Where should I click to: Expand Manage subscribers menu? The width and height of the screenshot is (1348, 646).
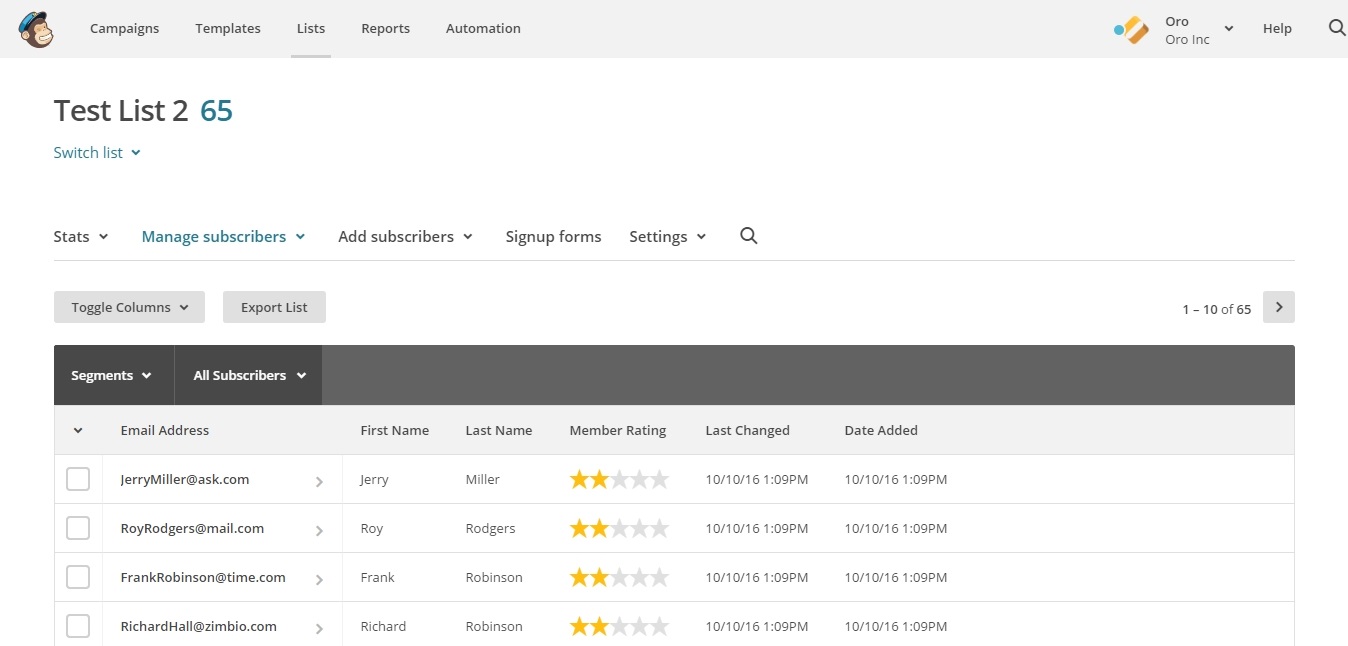[x=223, y=236]
